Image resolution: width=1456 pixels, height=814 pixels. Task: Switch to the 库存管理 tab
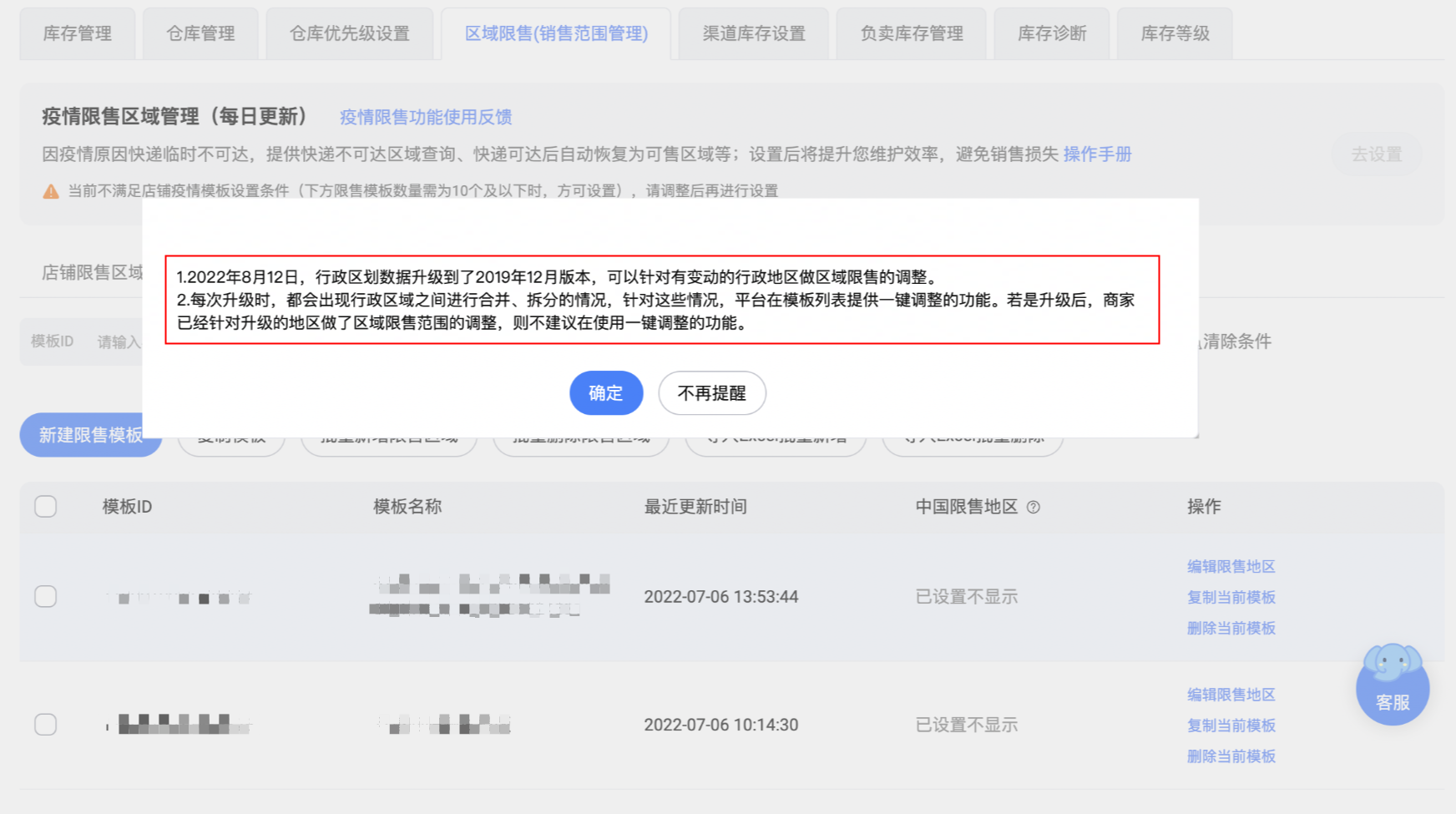coord(78,33)
